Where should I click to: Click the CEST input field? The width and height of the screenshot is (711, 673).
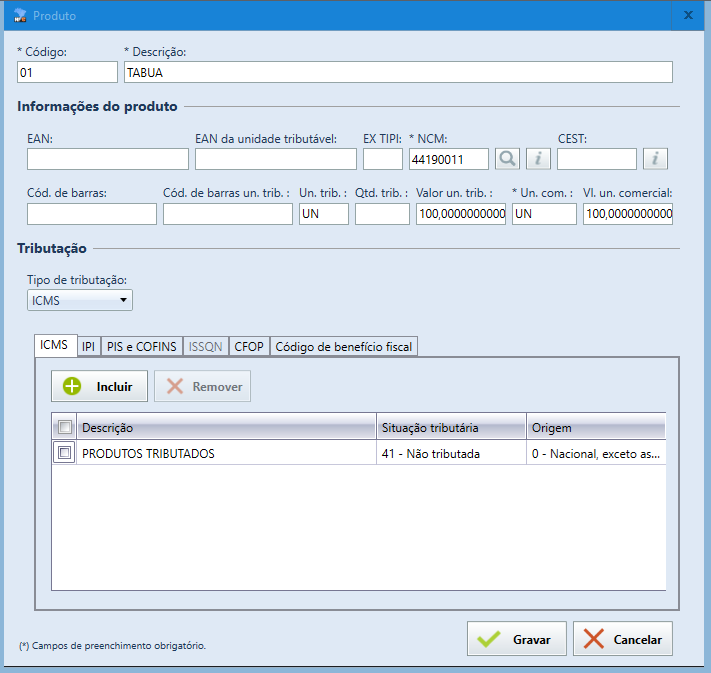(x=597, y=159)
